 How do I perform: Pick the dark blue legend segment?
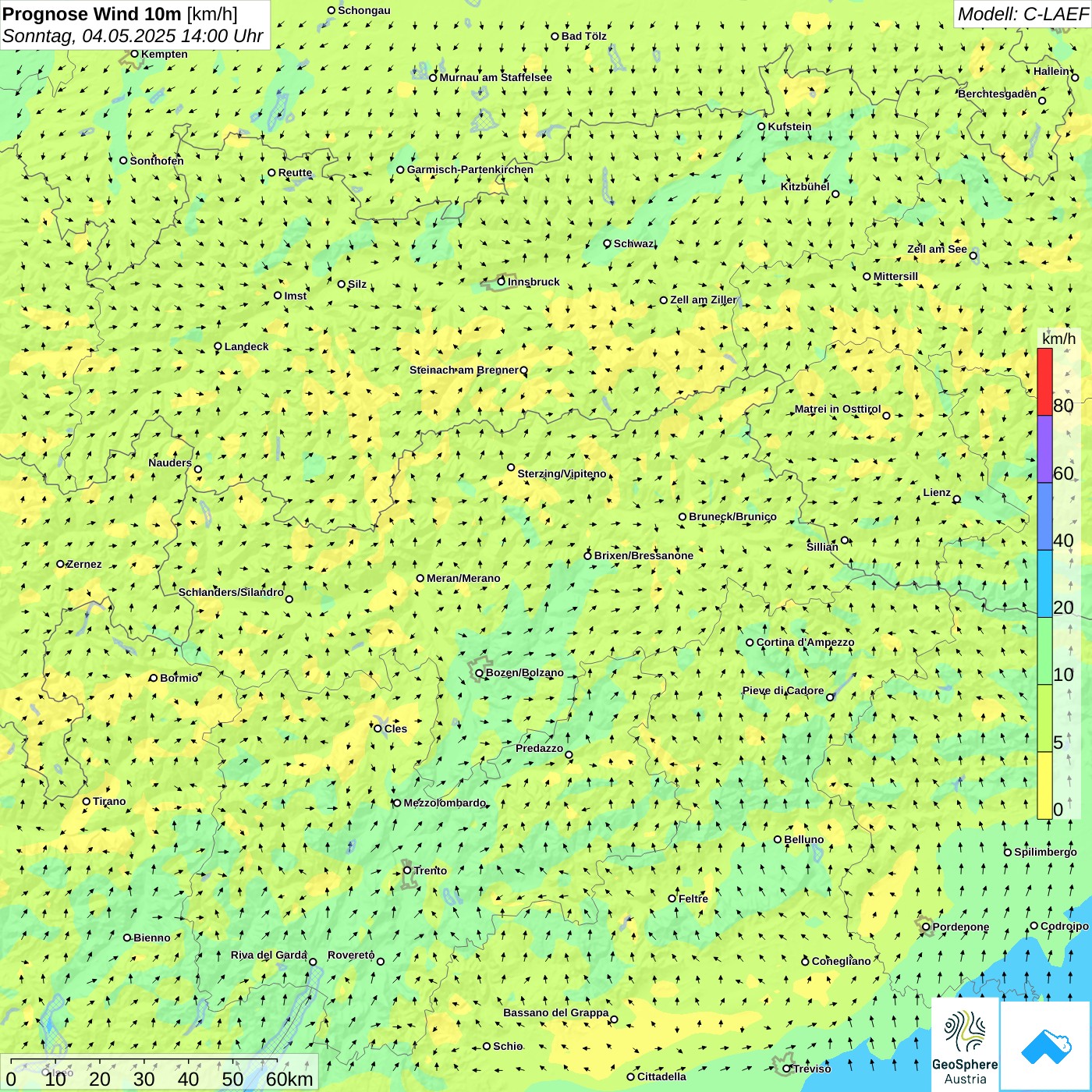1044,516
